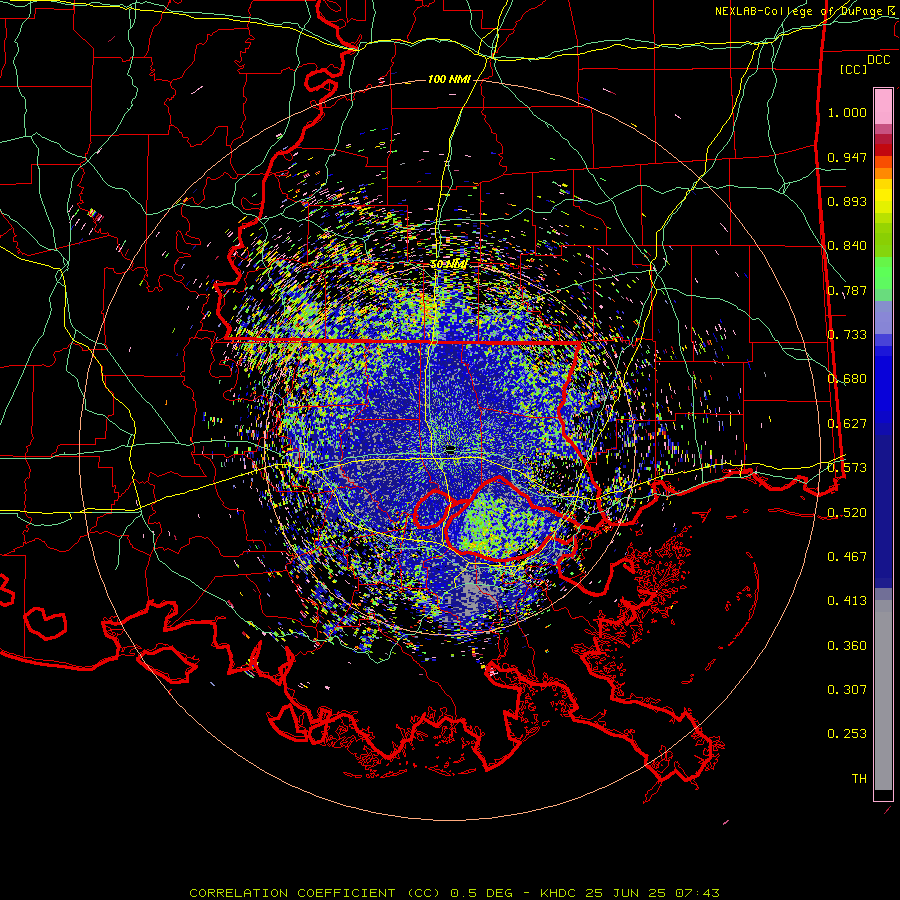Pick the gray segment of color scale
Image resolution: width=900 pixels, height=900 pixels.
[883, 695]
